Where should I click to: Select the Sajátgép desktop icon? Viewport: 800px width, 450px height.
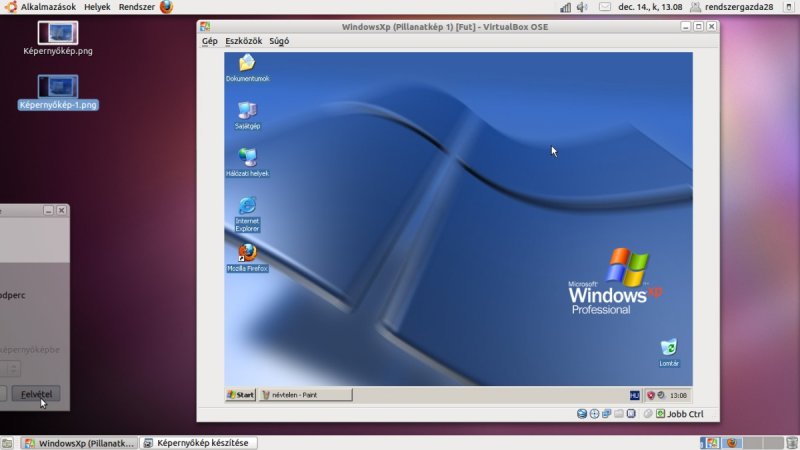[x=247, y=115]
